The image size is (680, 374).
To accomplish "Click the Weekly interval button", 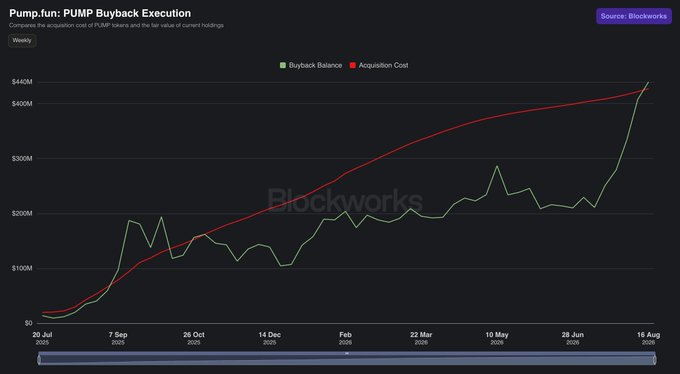I will [22, 41].
